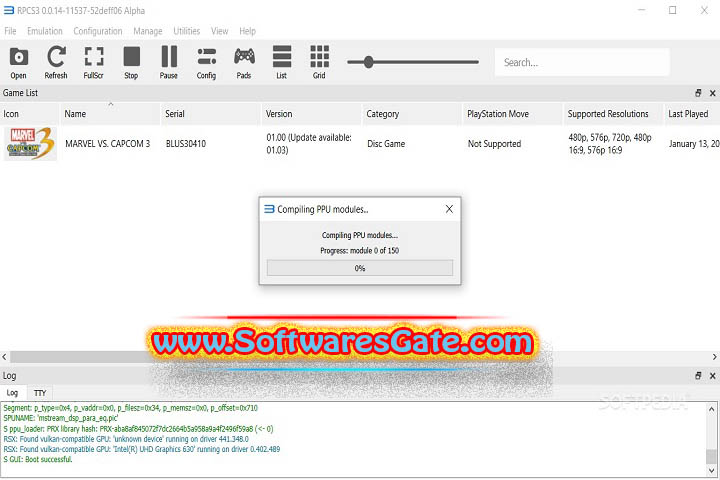The width and height of the screenshot is (720, 480).
Task: Stop emulation with the Stop icon
Action: click(x=131, y=62)
